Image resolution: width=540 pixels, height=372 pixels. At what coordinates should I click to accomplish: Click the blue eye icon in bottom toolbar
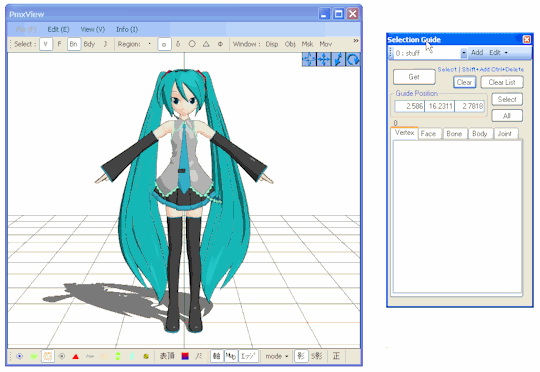20,356
